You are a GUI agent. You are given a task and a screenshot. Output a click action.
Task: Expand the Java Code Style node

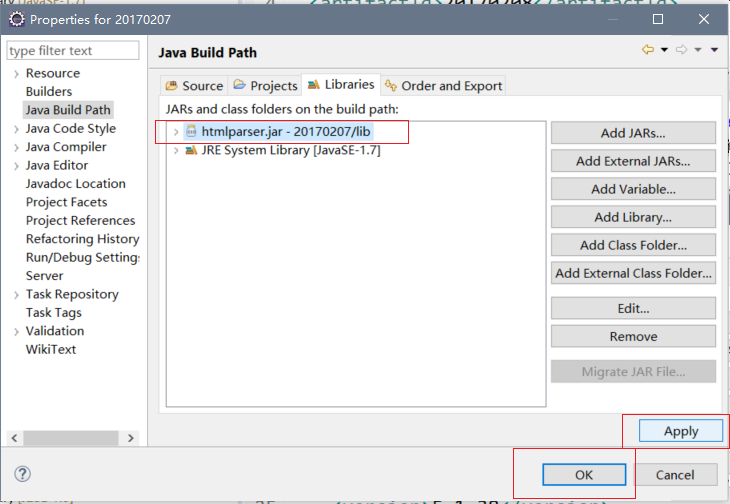pos(16,129)
